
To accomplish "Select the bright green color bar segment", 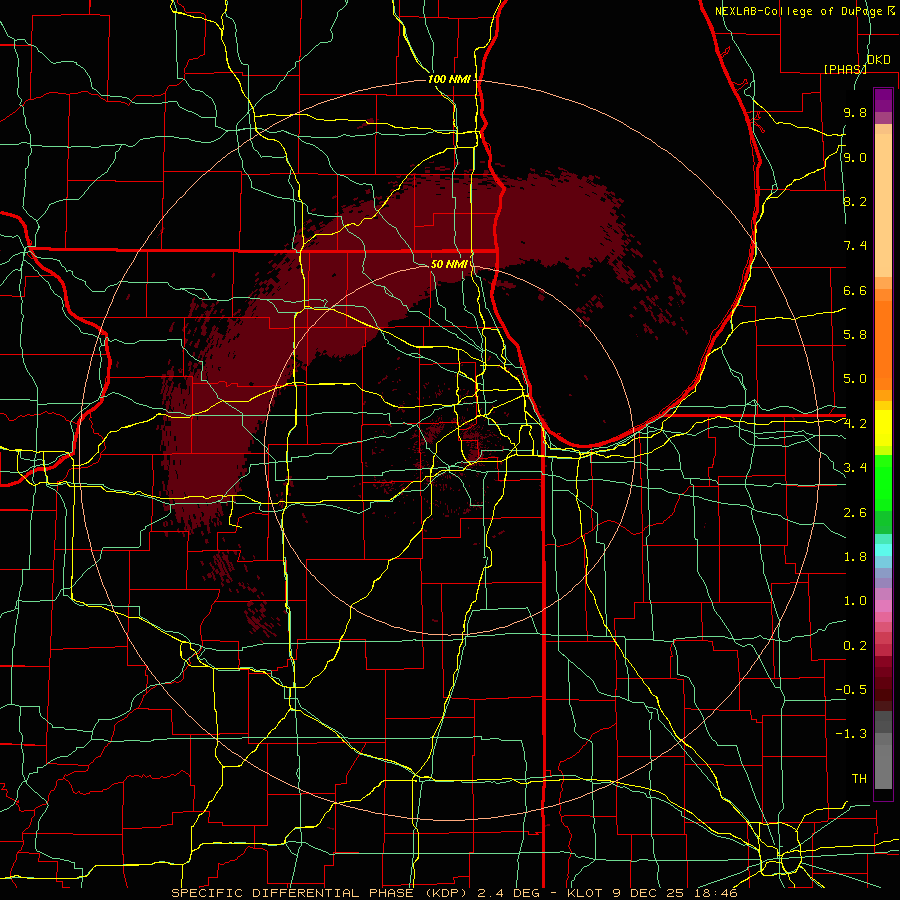I will click(x=883, y=481).
